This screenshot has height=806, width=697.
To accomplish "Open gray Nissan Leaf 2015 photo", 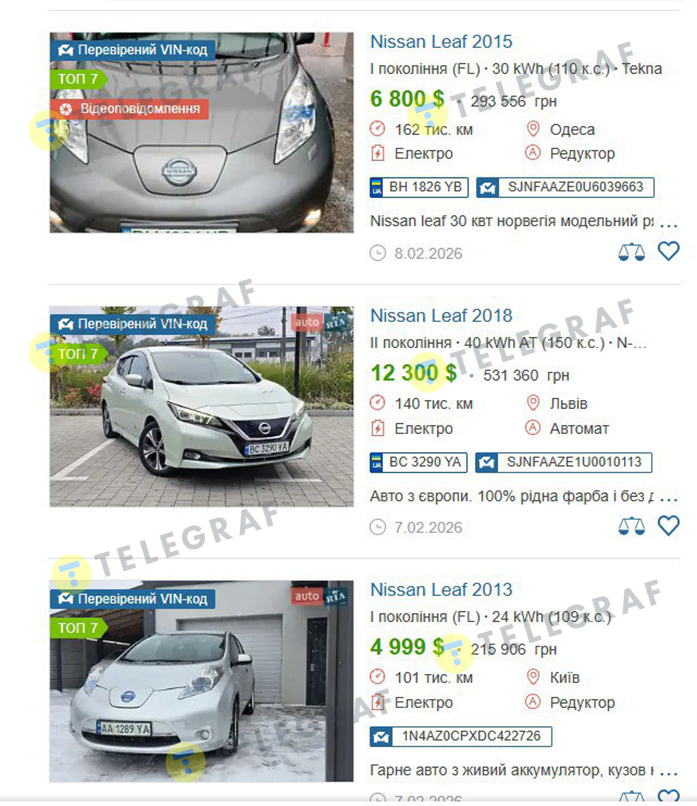I will (x=201, y=133).
